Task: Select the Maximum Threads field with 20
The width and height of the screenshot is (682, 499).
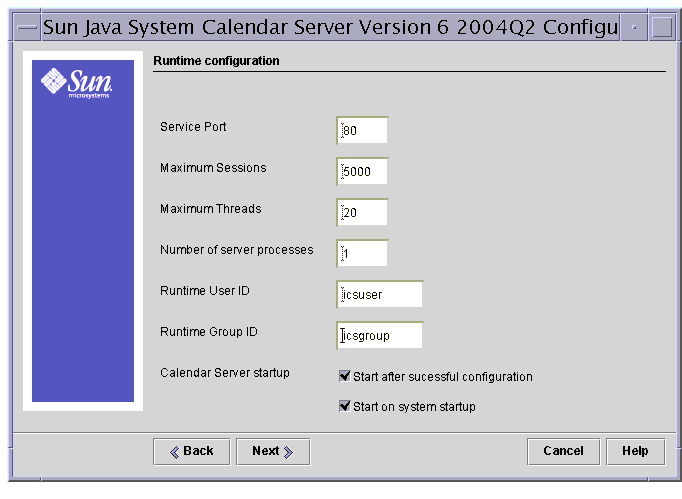Action: [x=362, y=212]
